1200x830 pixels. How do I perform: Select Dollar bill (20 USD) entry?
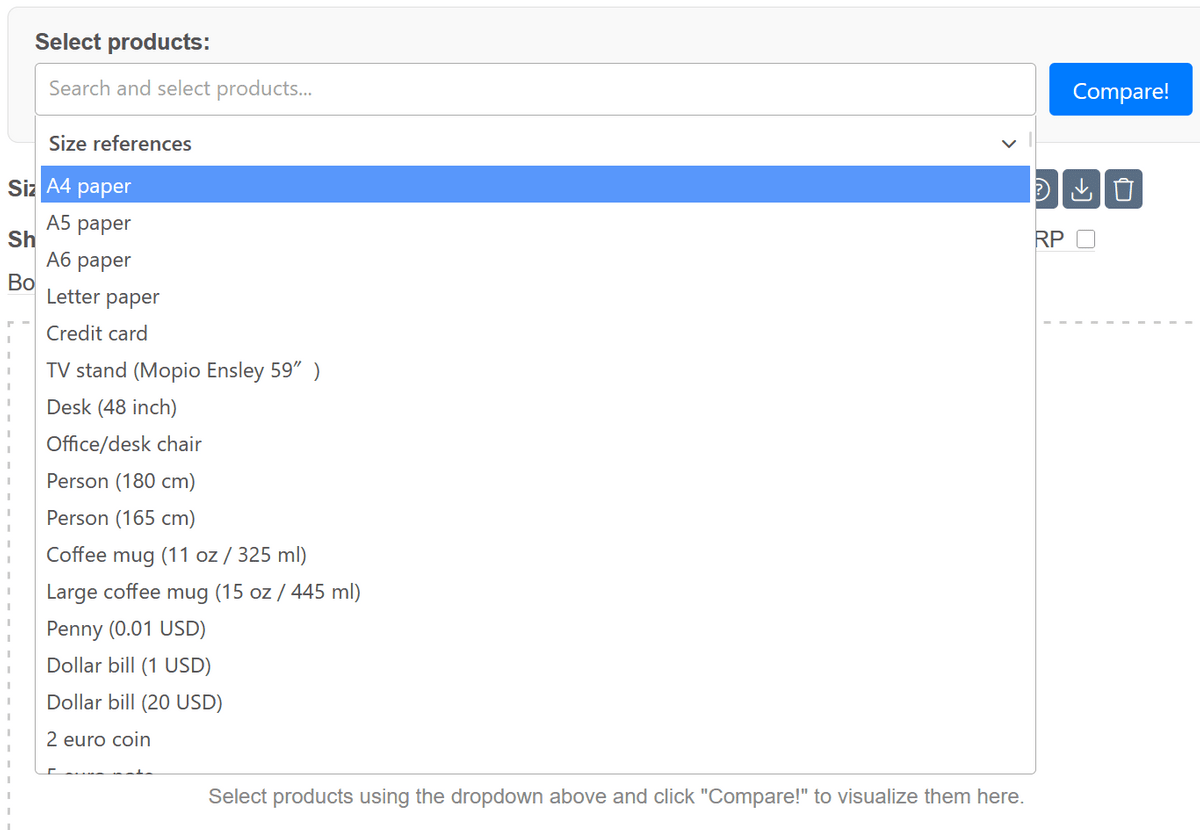(134, 702)
